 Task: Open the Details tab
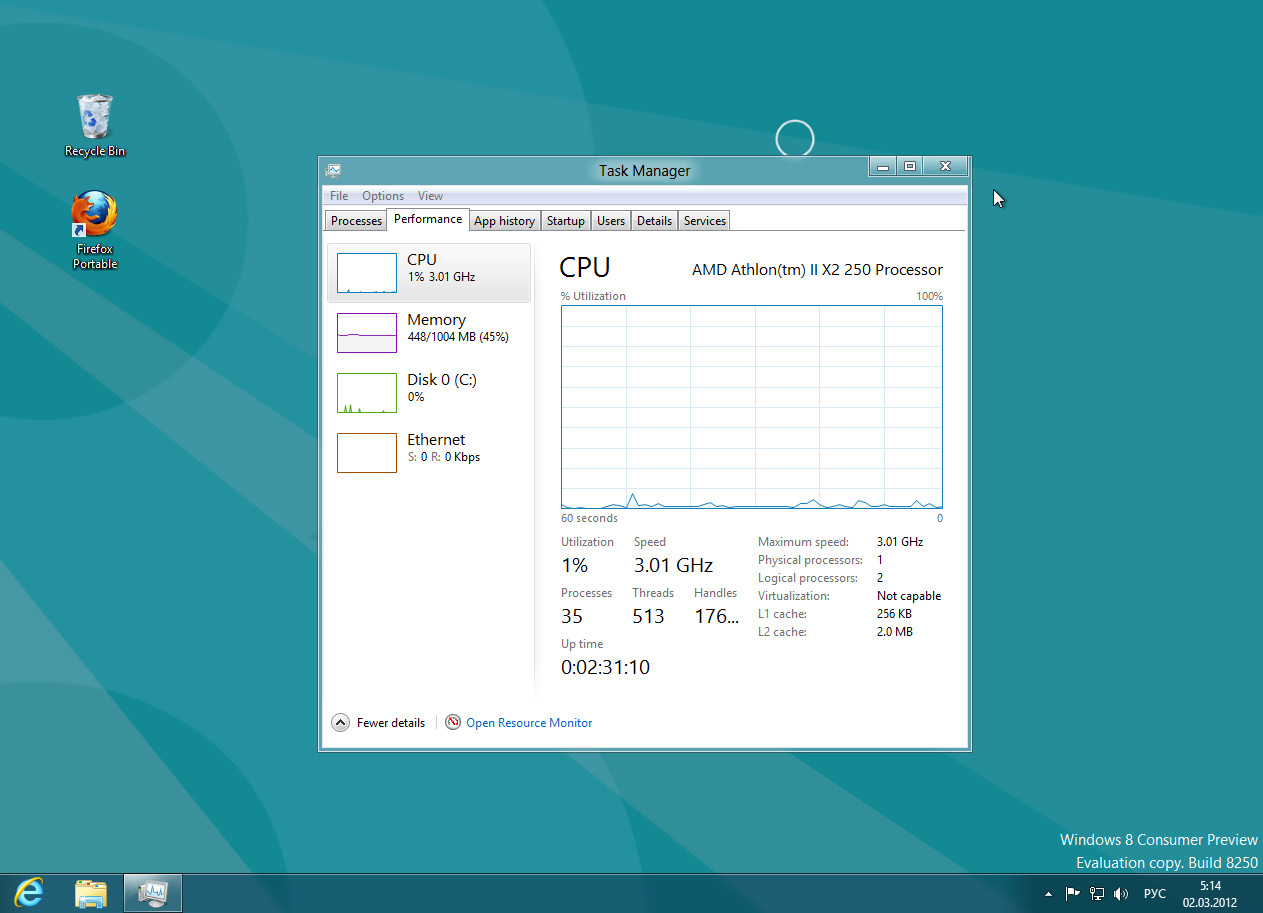tap(654, 221)
